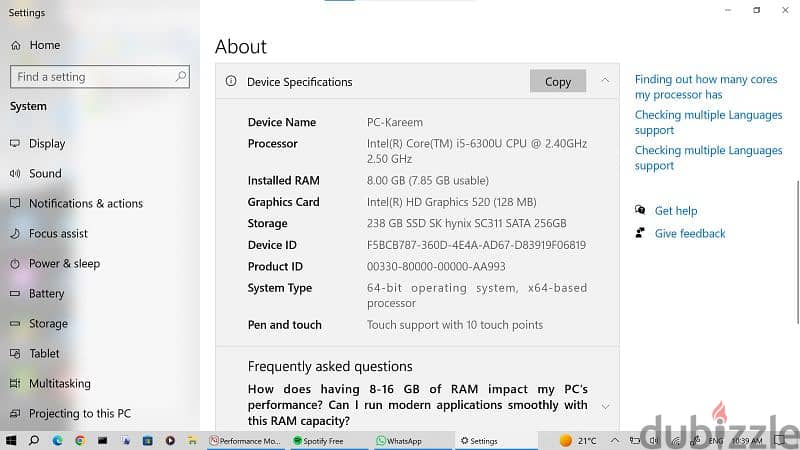This screenshot has height=450, width=800.
Task: Show hidden system tray icons
Action: point(615,440)
